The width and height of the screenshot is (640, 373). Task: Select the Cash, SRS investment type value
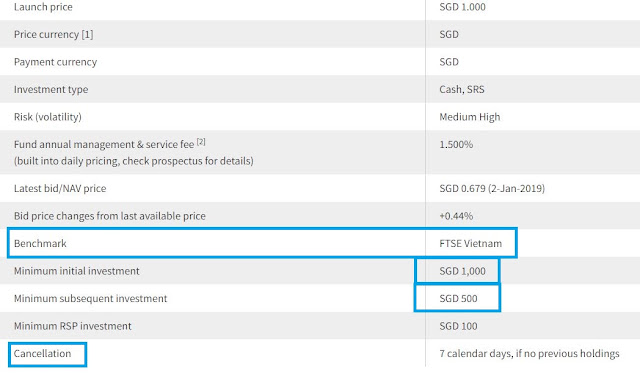[462, 89]
